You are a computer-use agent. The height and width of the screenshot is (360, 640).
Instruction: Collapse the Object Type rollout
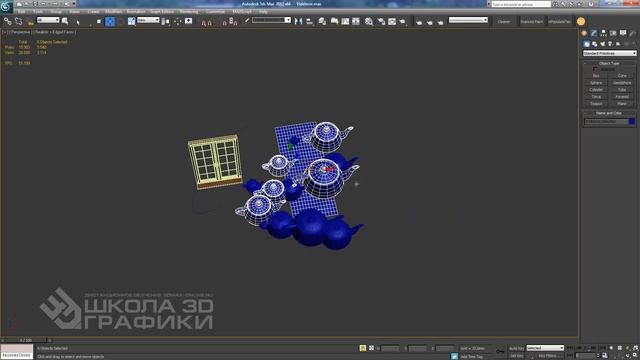(609, 63)
